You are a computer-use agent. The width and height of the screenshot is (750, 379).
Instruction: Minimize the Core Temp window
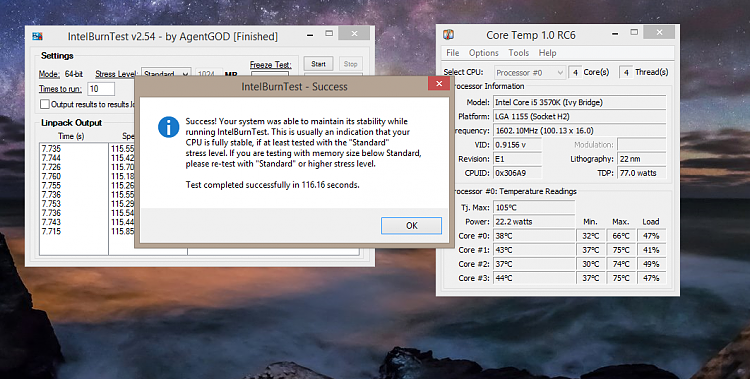[615, 33]
